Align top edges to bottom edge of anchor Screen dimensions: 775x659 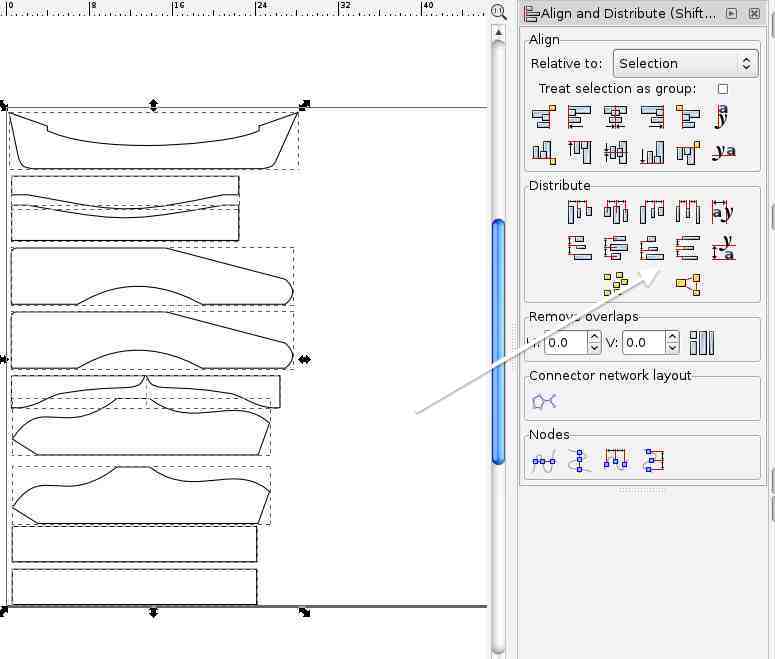pyautogui.click(x=688, y=152)
